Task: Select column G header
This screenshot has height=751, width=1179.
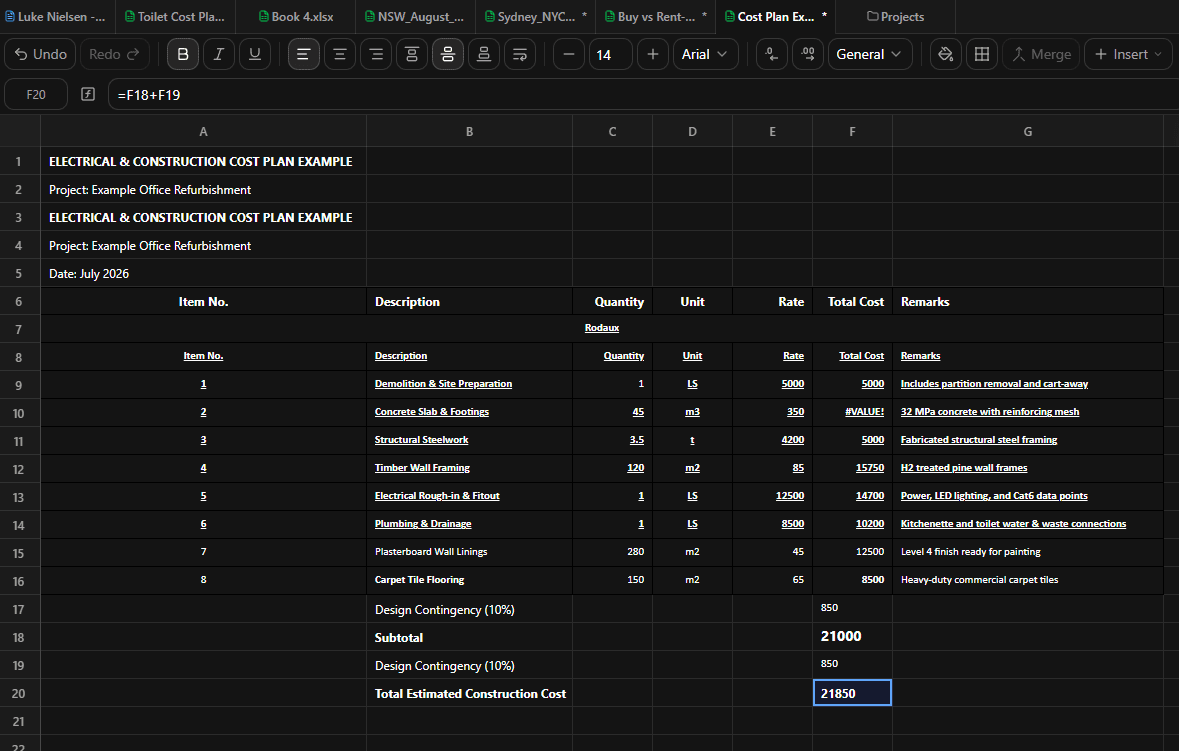Action: pyautogui.click(x=1028, y=132)
